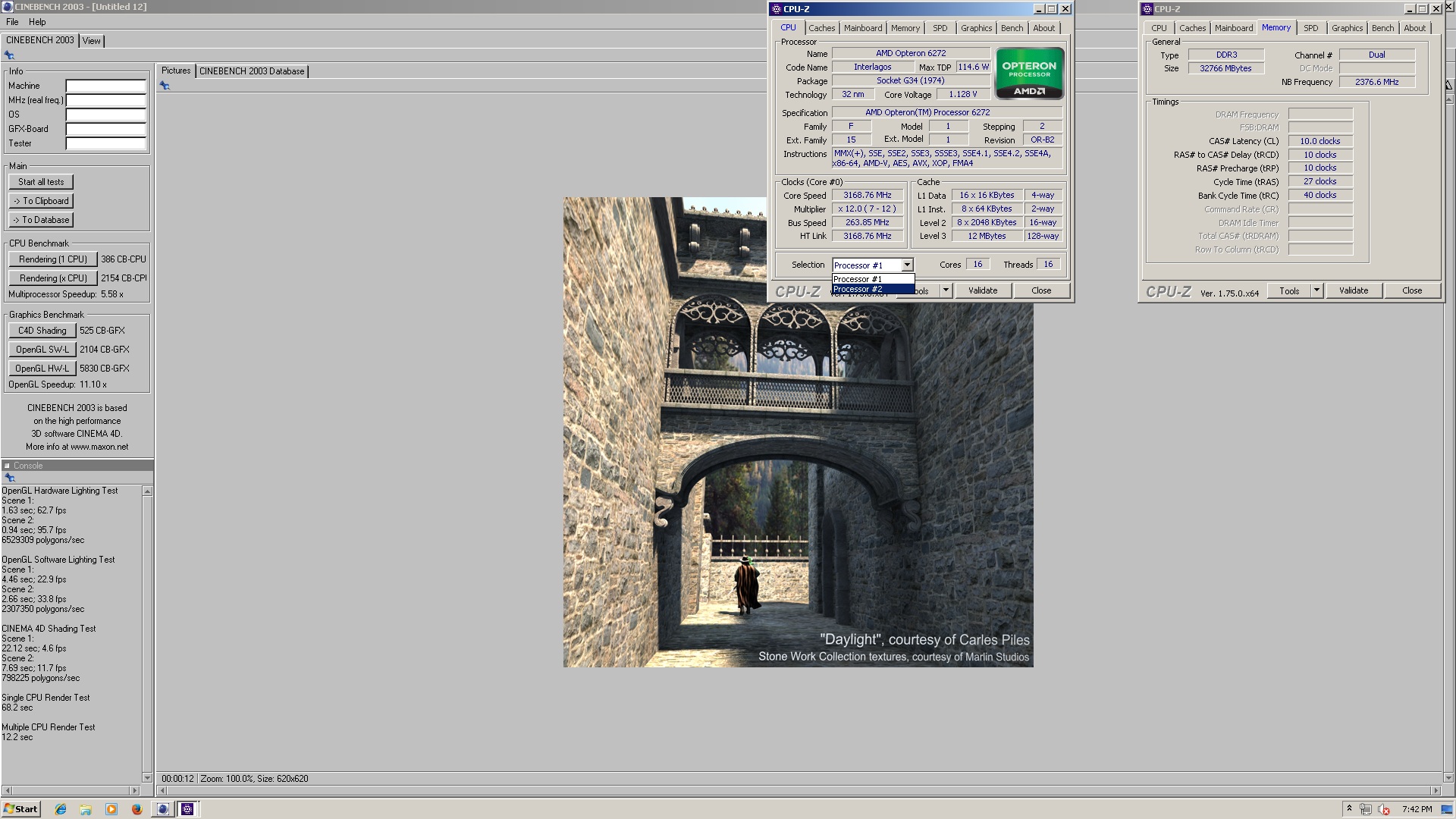Open Memory tab in first CPU-Z window
This screenshot has height=819, width=1456.
point(905,28)
